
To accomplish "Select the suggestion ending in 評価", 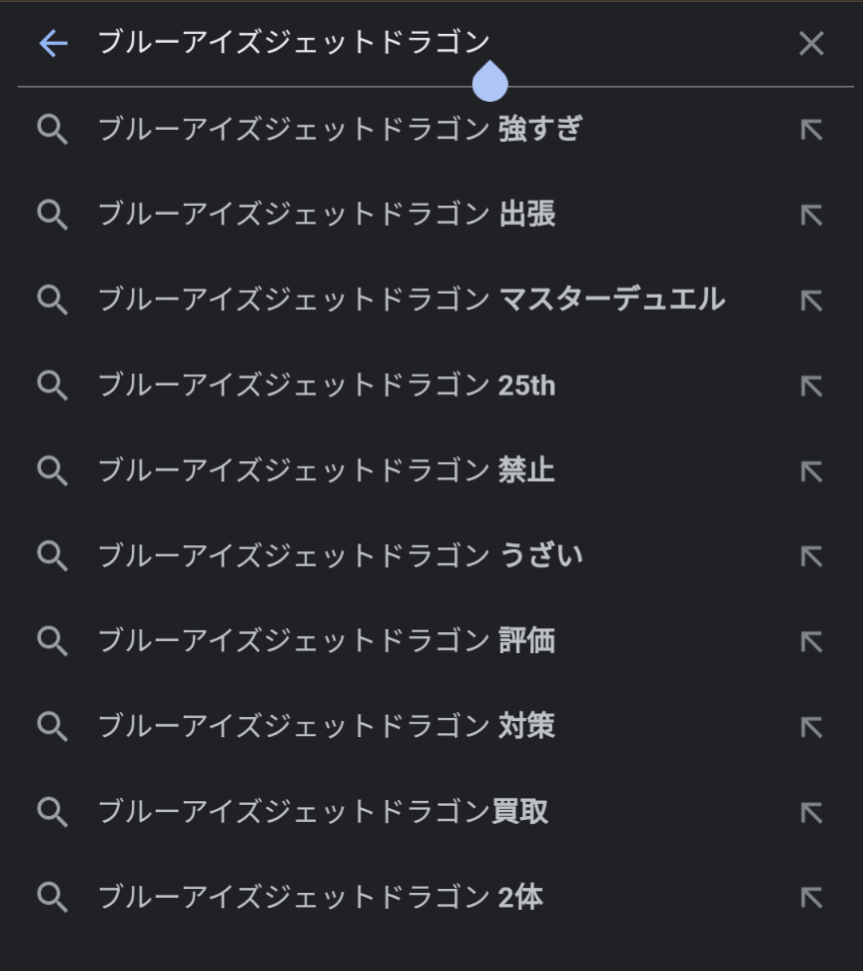I will tap(326, 641).
